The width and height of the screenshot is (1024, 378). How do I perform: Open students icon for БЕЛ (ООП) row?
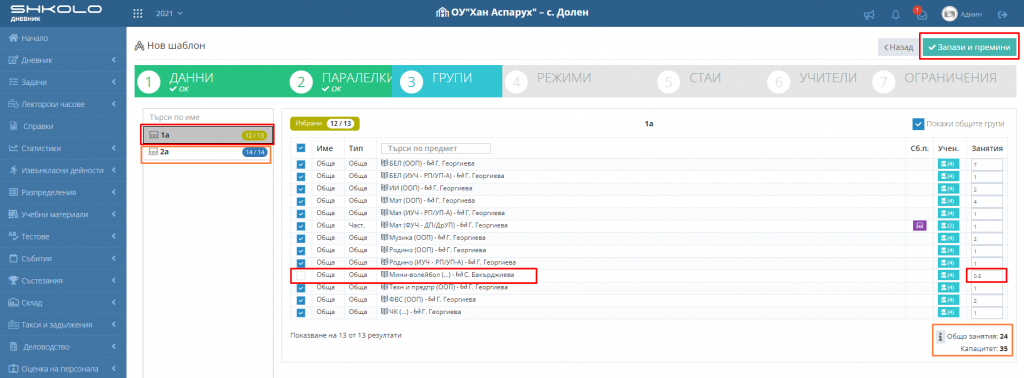tap(948, 164)
